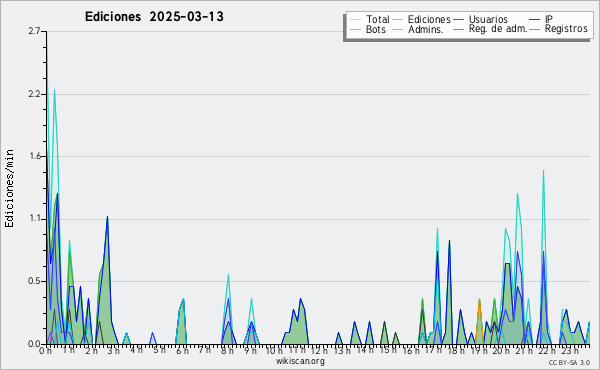Screen dimensions: 600x370
Task: Click the 23 h tick label
Action: [x=569, y=351]
